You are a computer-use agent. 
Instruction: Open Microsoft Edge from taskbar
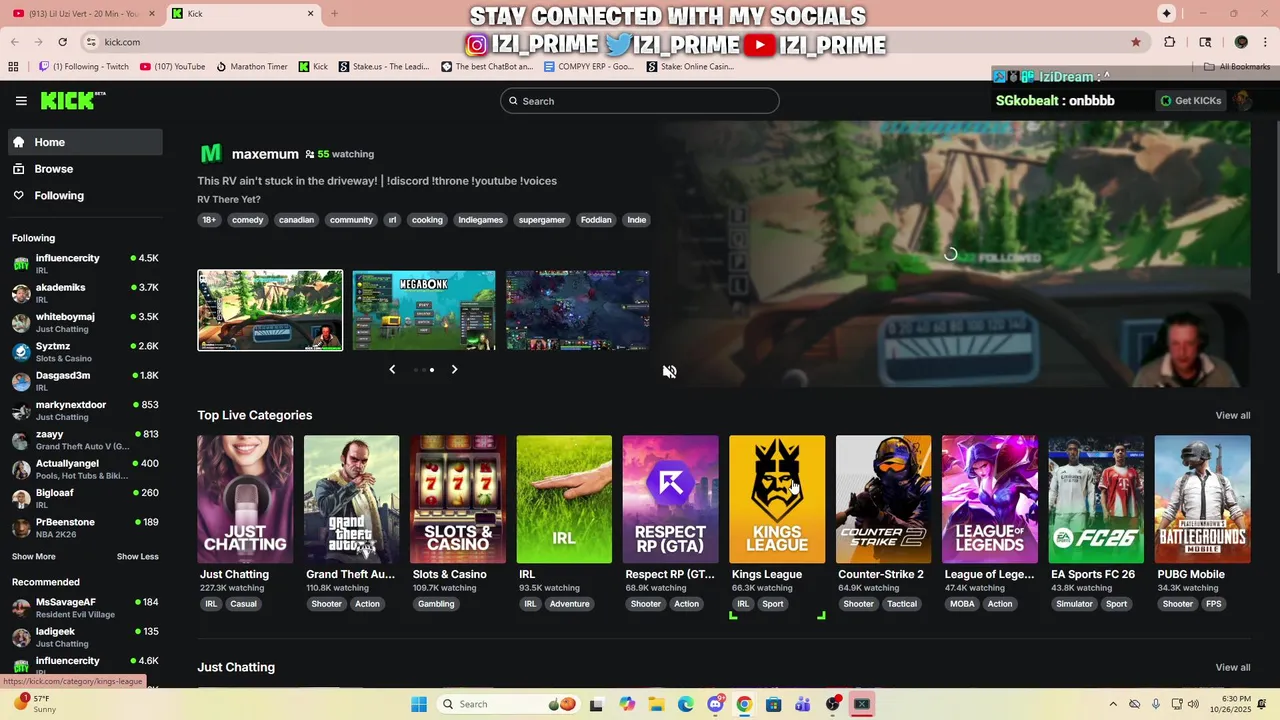(686, 704)
